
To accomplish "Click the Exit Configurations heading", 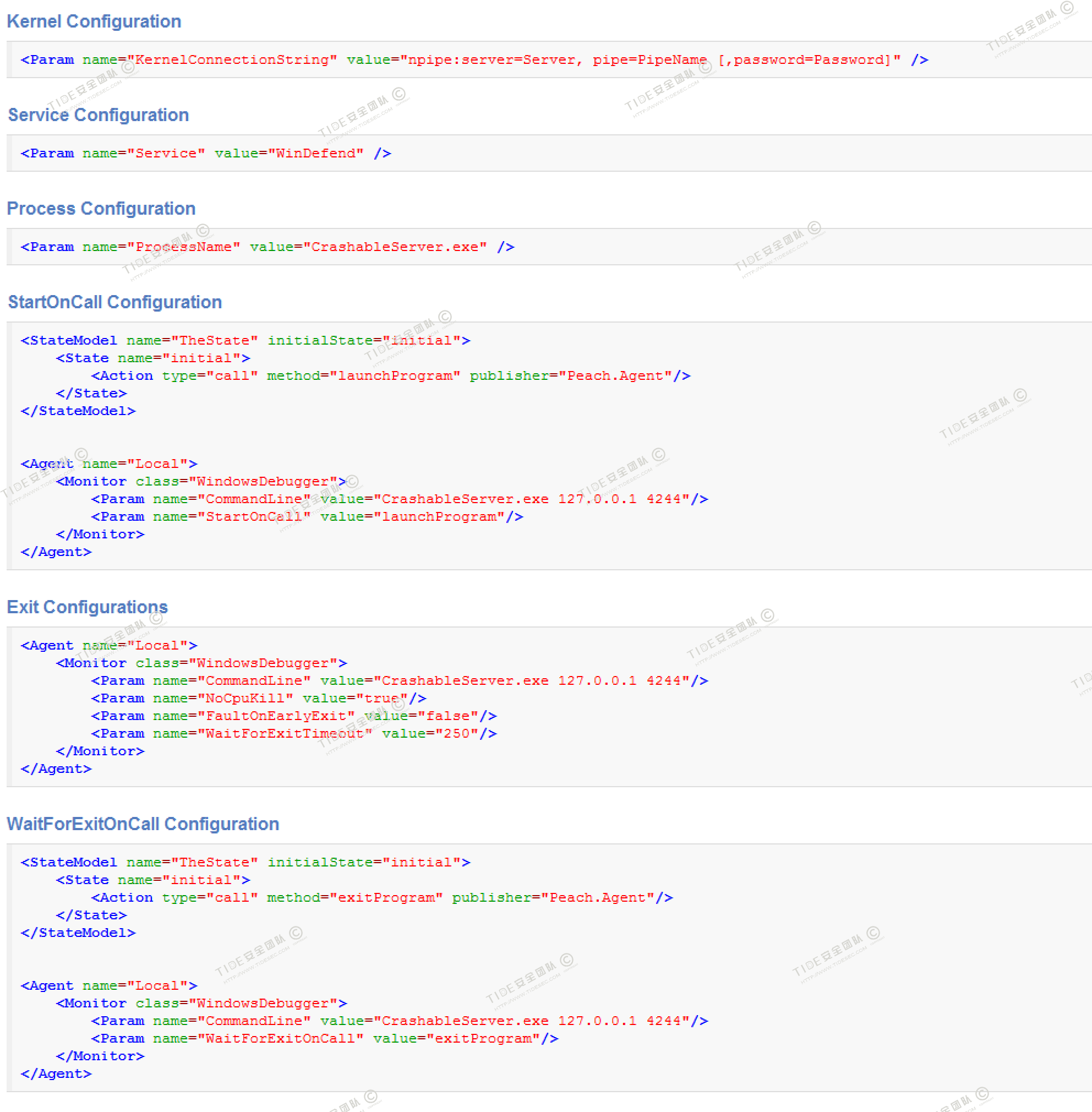I will coord(87,607).
